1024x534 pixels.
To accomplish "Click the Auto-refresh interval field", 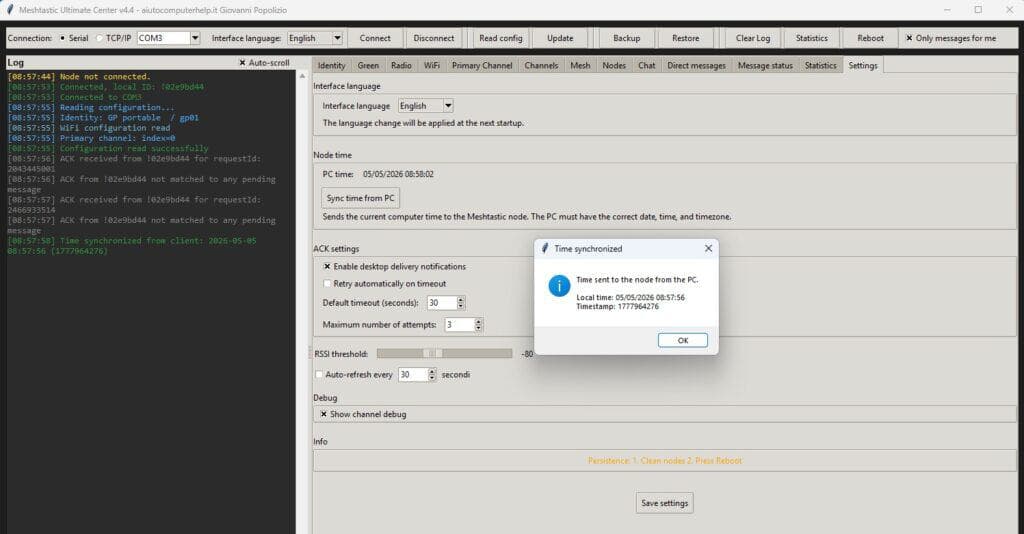I will click(x=413, y=375).
